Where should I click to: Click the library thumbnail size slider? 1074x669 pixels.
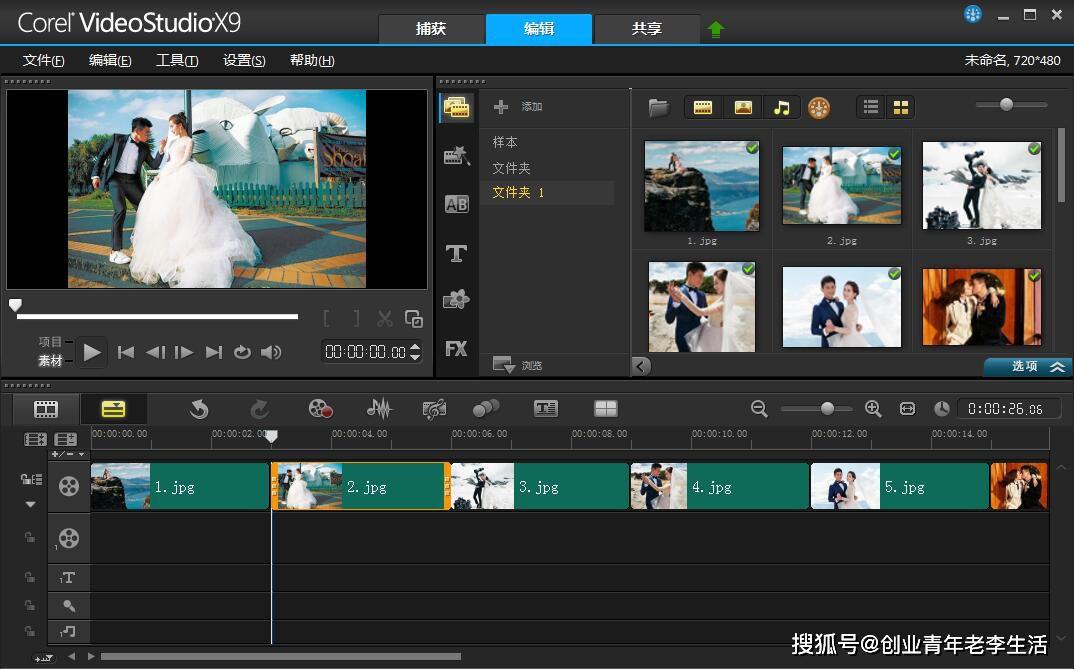point(1006,105)
